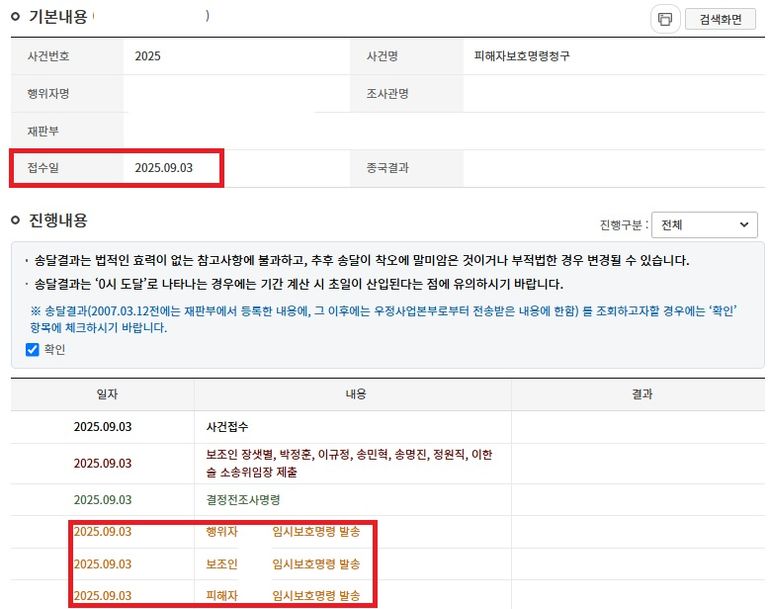Click the 접수일 value 2025.09.03
The image size is (768, 609).
(163, 168)
